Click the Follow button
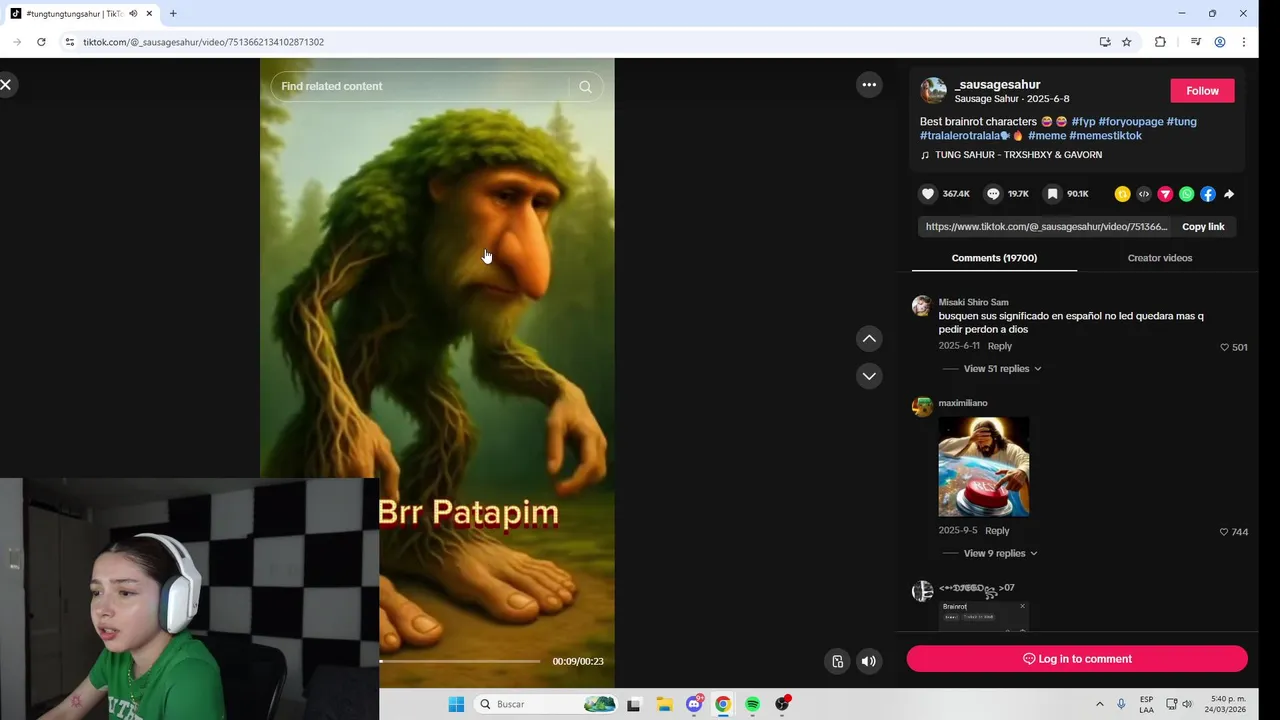 (1202, 91)
